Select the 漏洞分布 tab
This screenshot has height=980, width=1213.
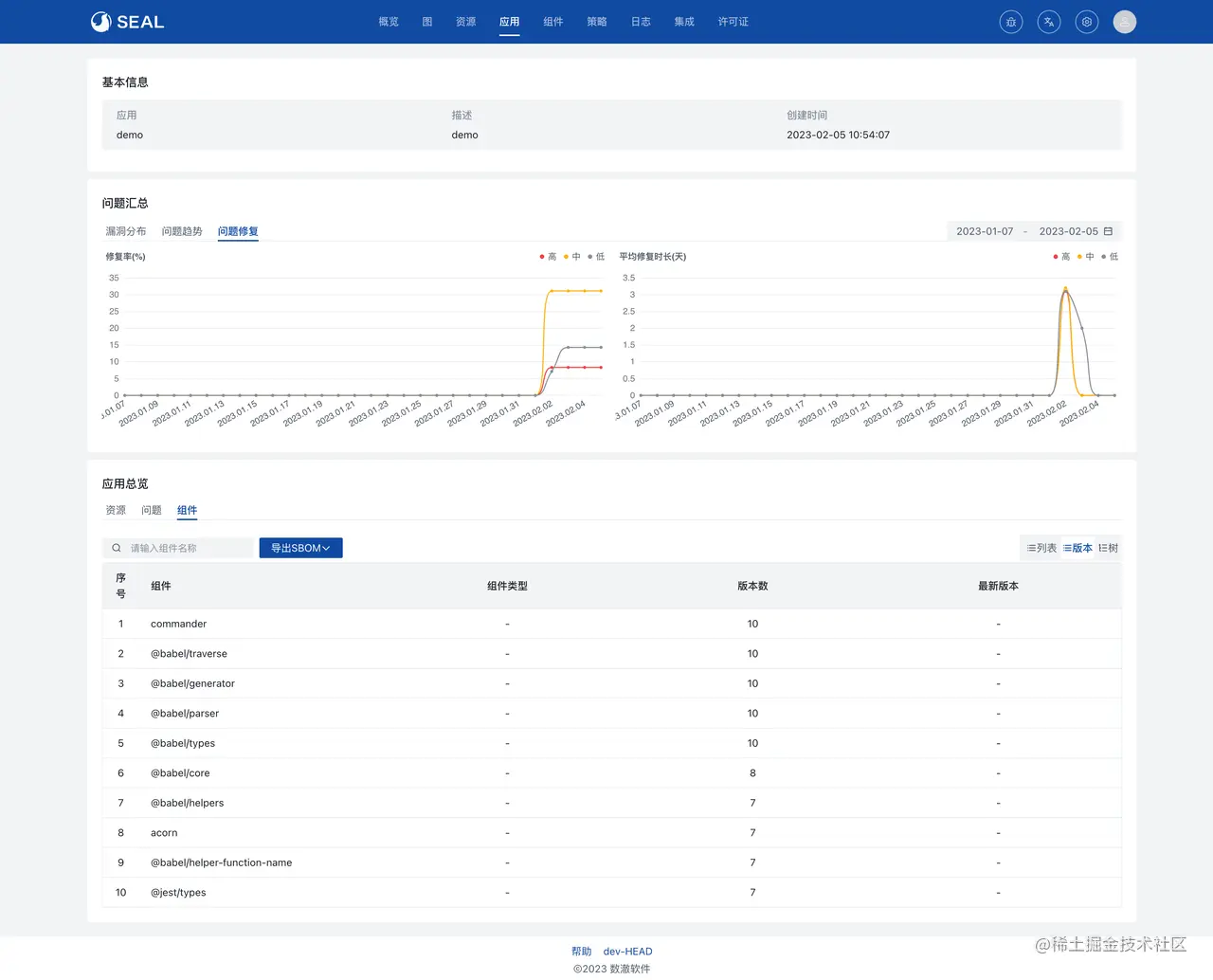pos(126,231)
